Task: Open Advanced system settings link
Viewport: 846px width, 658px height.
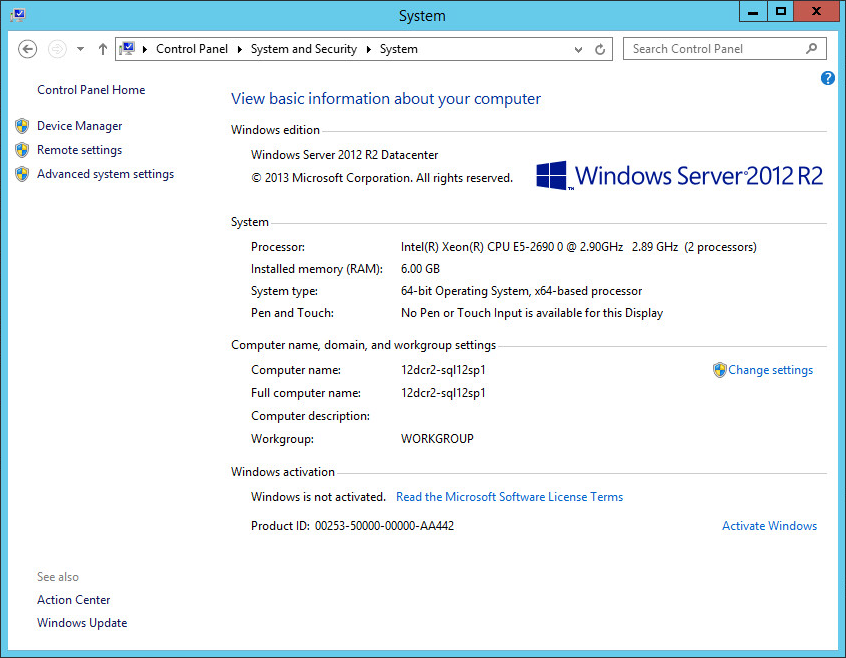Action: (x=105, y=174)
